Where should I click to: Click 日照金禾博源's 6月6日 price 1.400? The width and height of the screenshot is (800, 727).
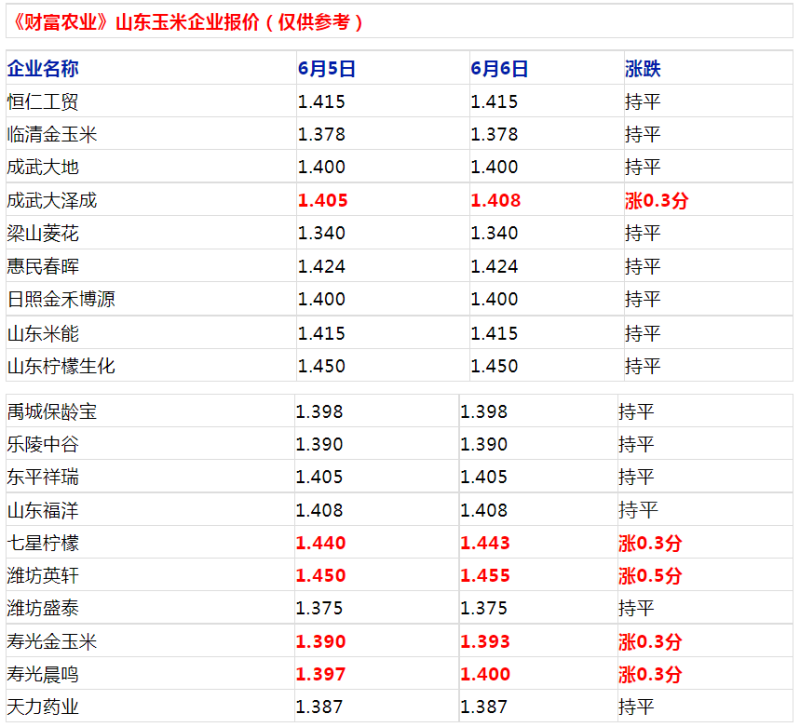coord(494,299)
